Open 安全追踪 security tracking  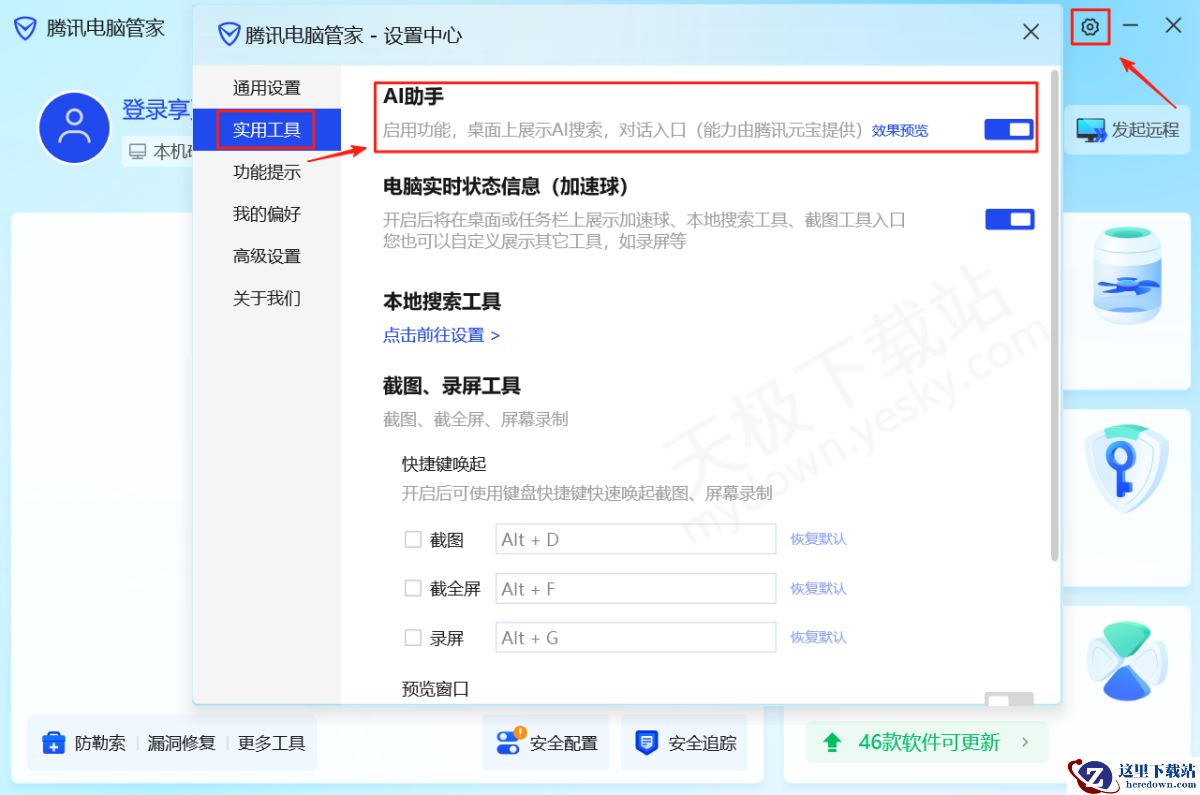pyautogui.click(x=684, y=742)
